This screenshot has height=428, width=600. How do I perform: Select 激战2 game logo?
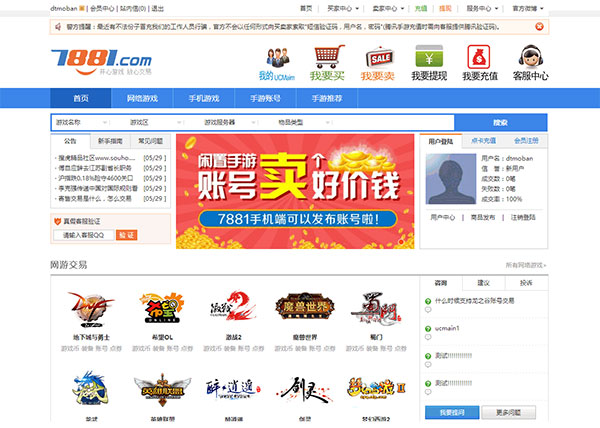(x=233, y=306)
